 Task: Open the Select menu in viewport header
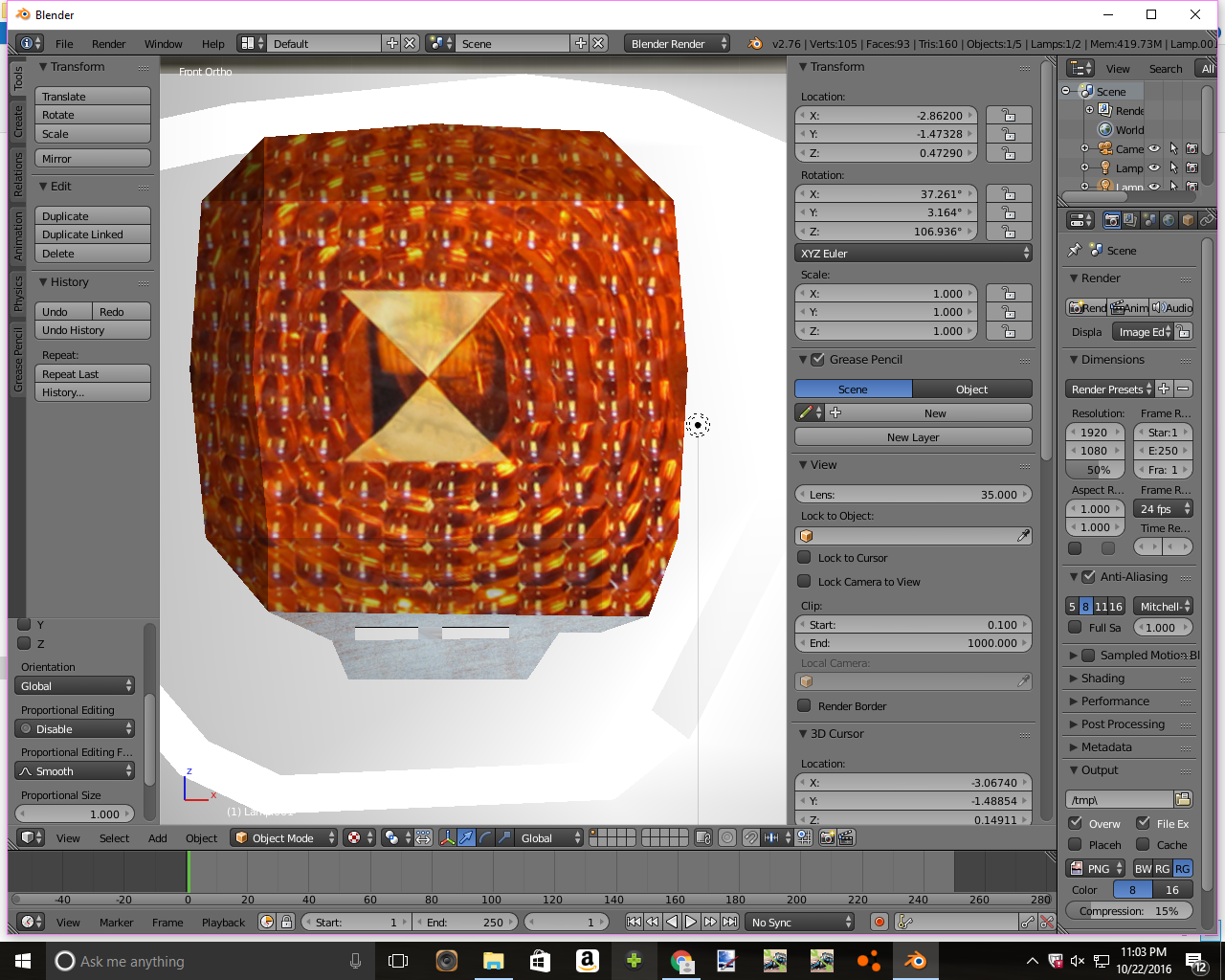[114, 838]
